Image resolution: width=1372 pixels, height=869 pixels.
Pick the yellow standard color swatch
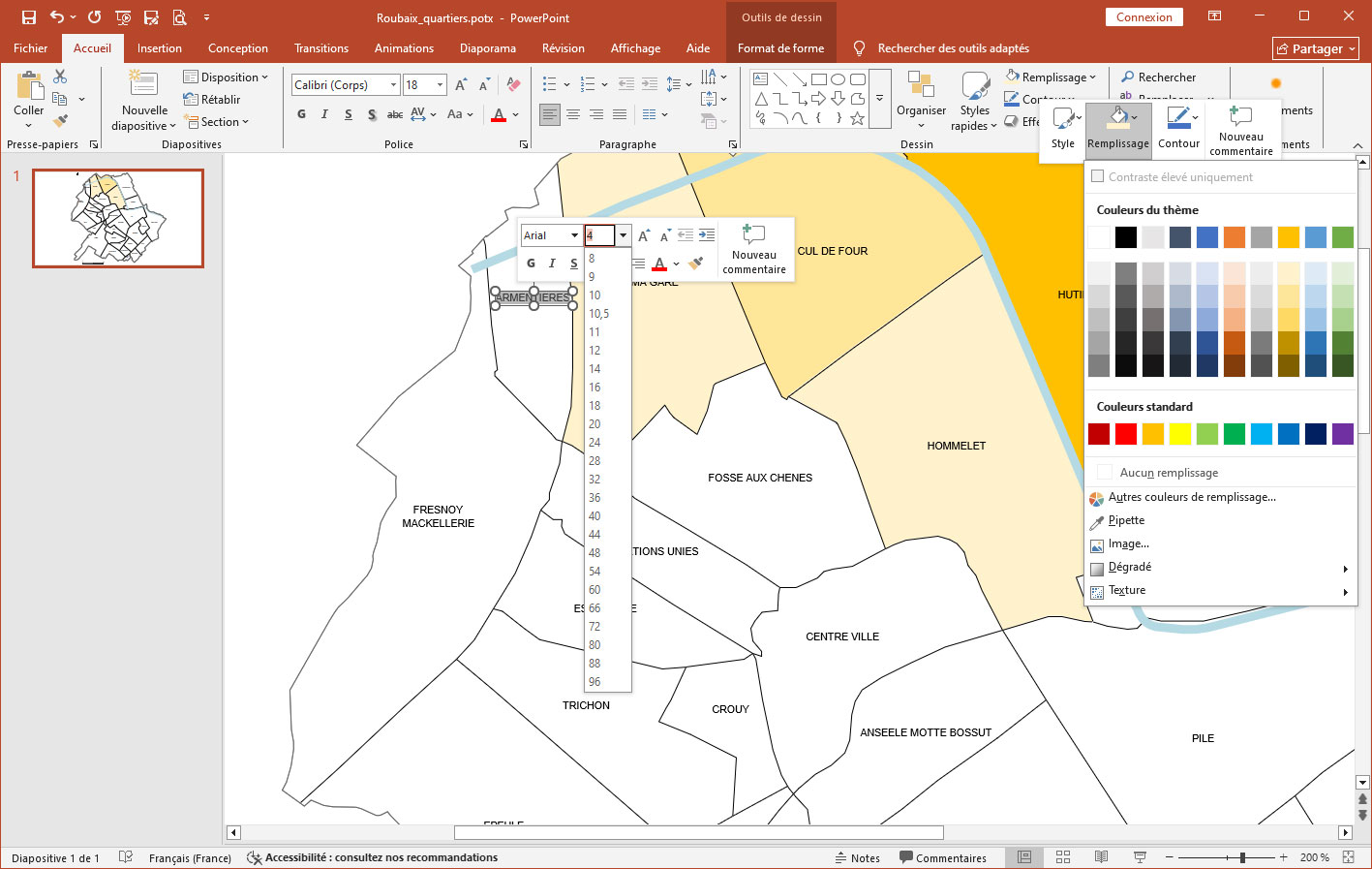point(1180,434)
